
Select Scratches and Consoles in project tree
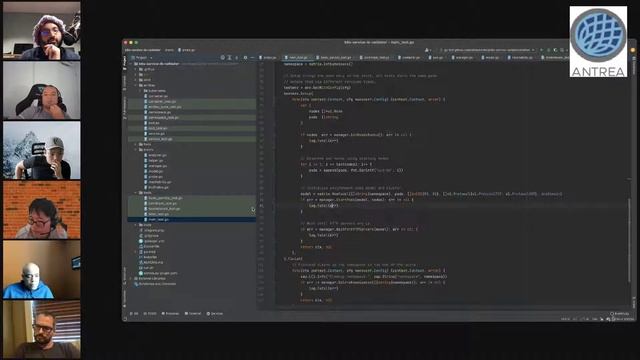[x=155, y=284]
